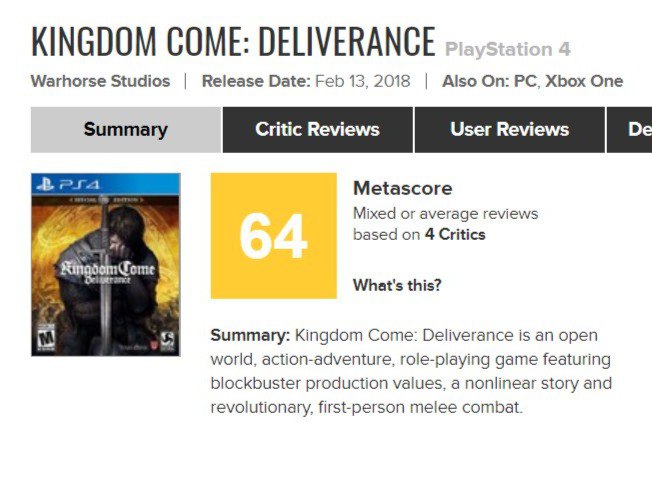Image resolution: width=652 pixels, height=479 pixels.
Task: Click the Kingdom Come logo on the box art
Action: point(107,271)
